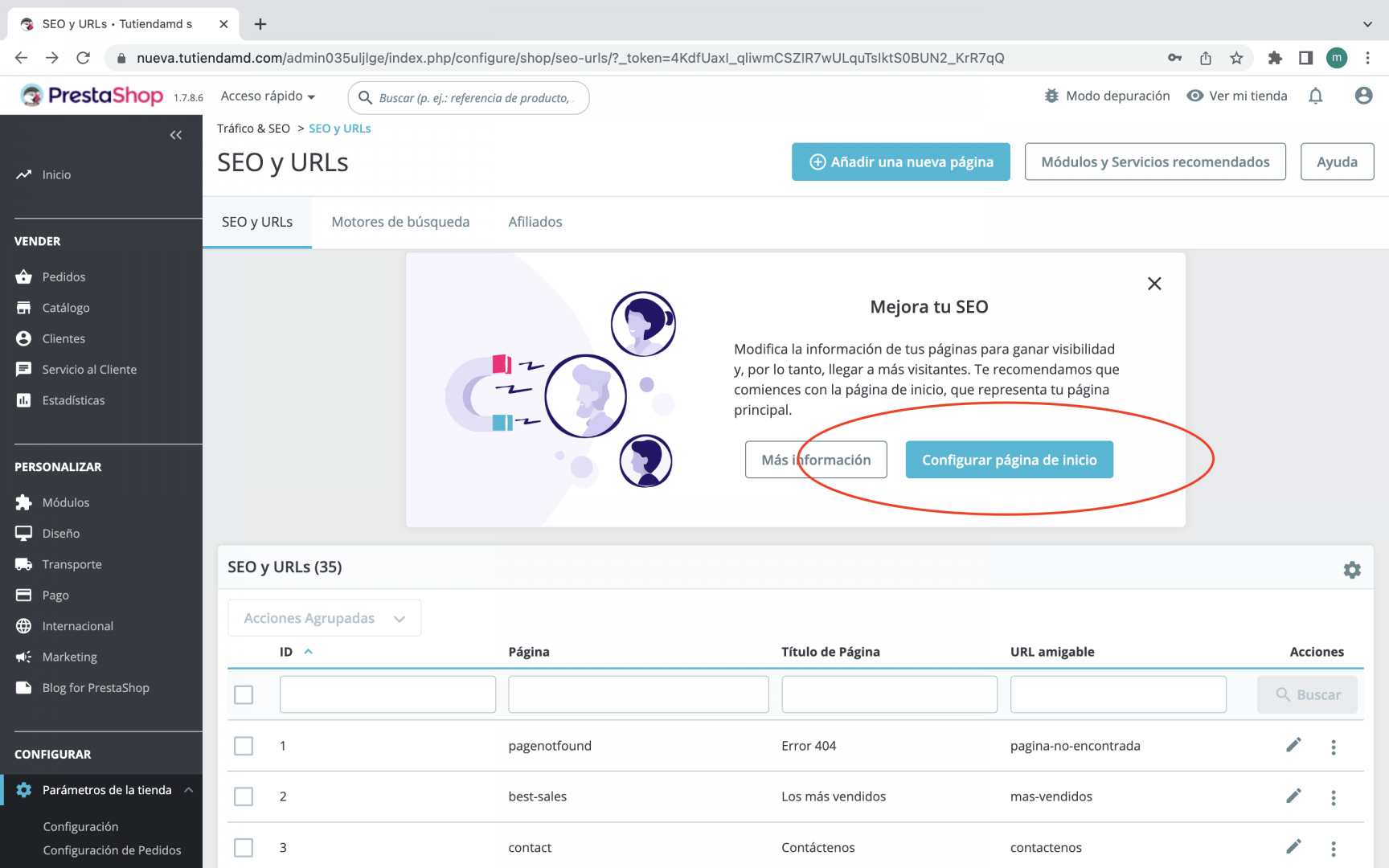Open Clientes from the sidebar
1389x868 pixels.
click(64, 338)
